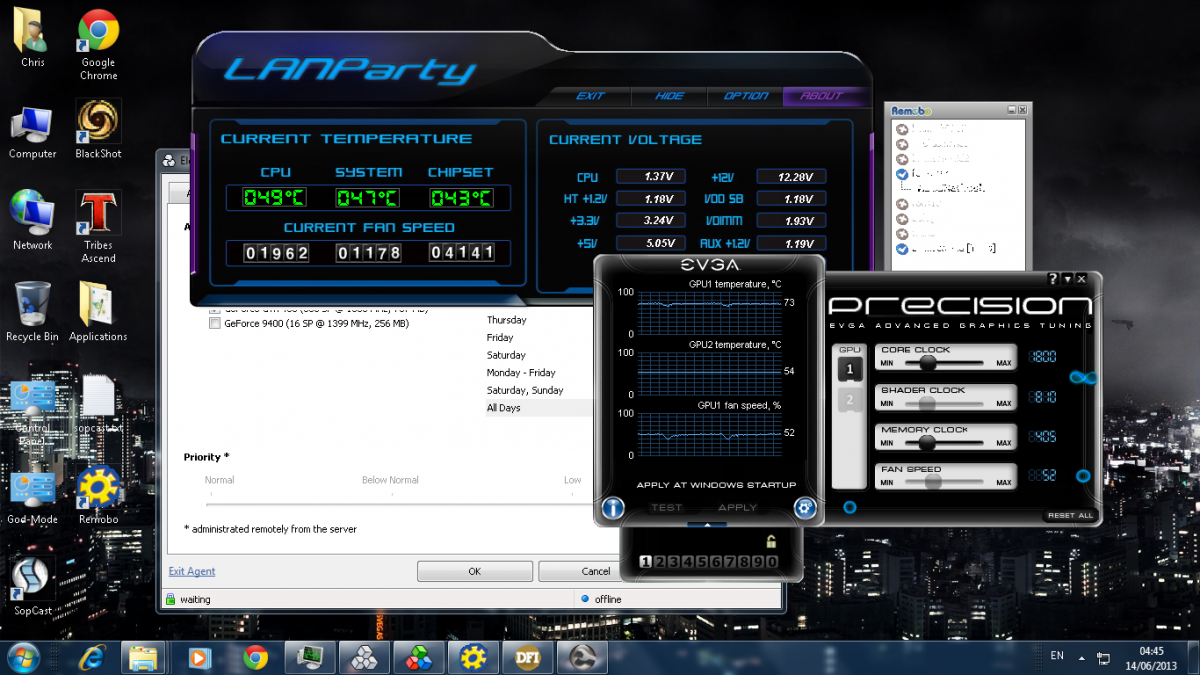This screenshot has width=1200, height=675.
Task: Open ABOUT in the LANParty menu
Action: [822, 96]
